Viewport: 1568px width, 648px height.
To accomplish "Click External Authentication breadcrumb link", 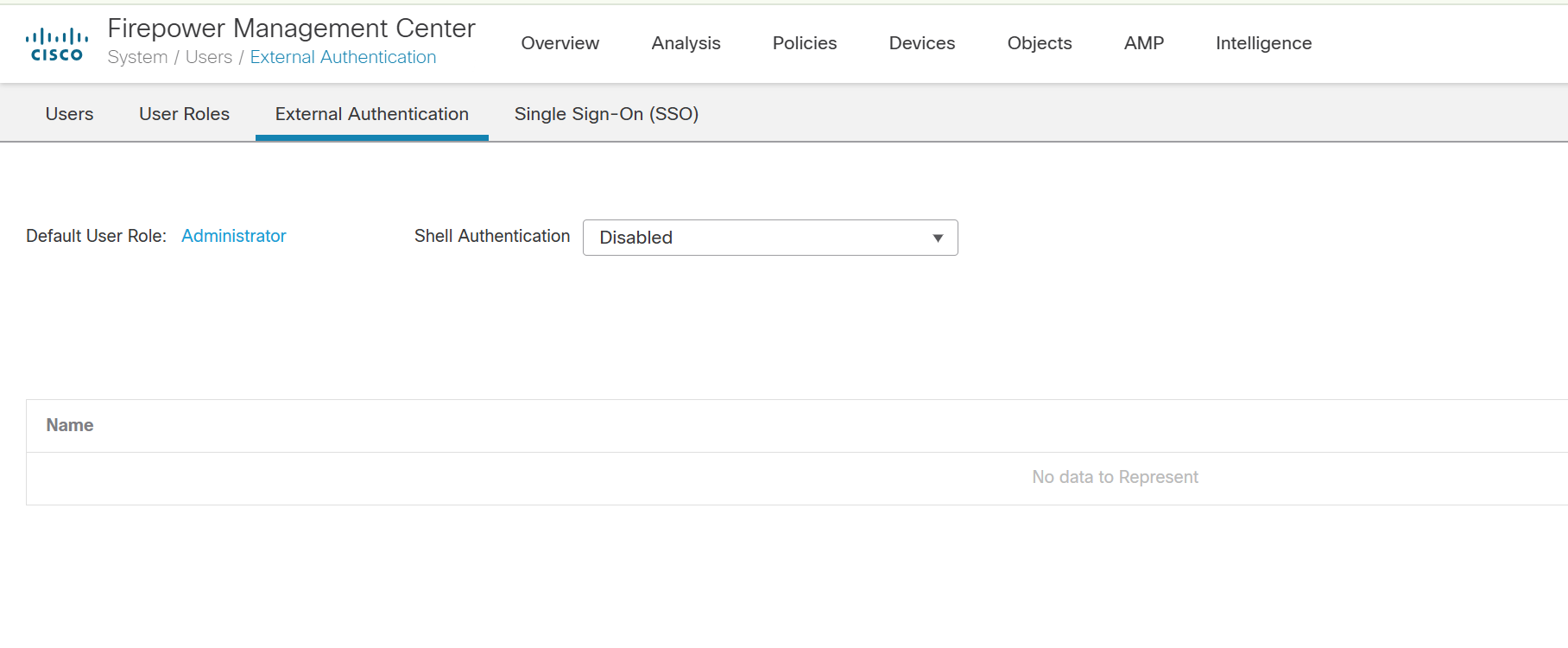I will click(x=343, y=57).
